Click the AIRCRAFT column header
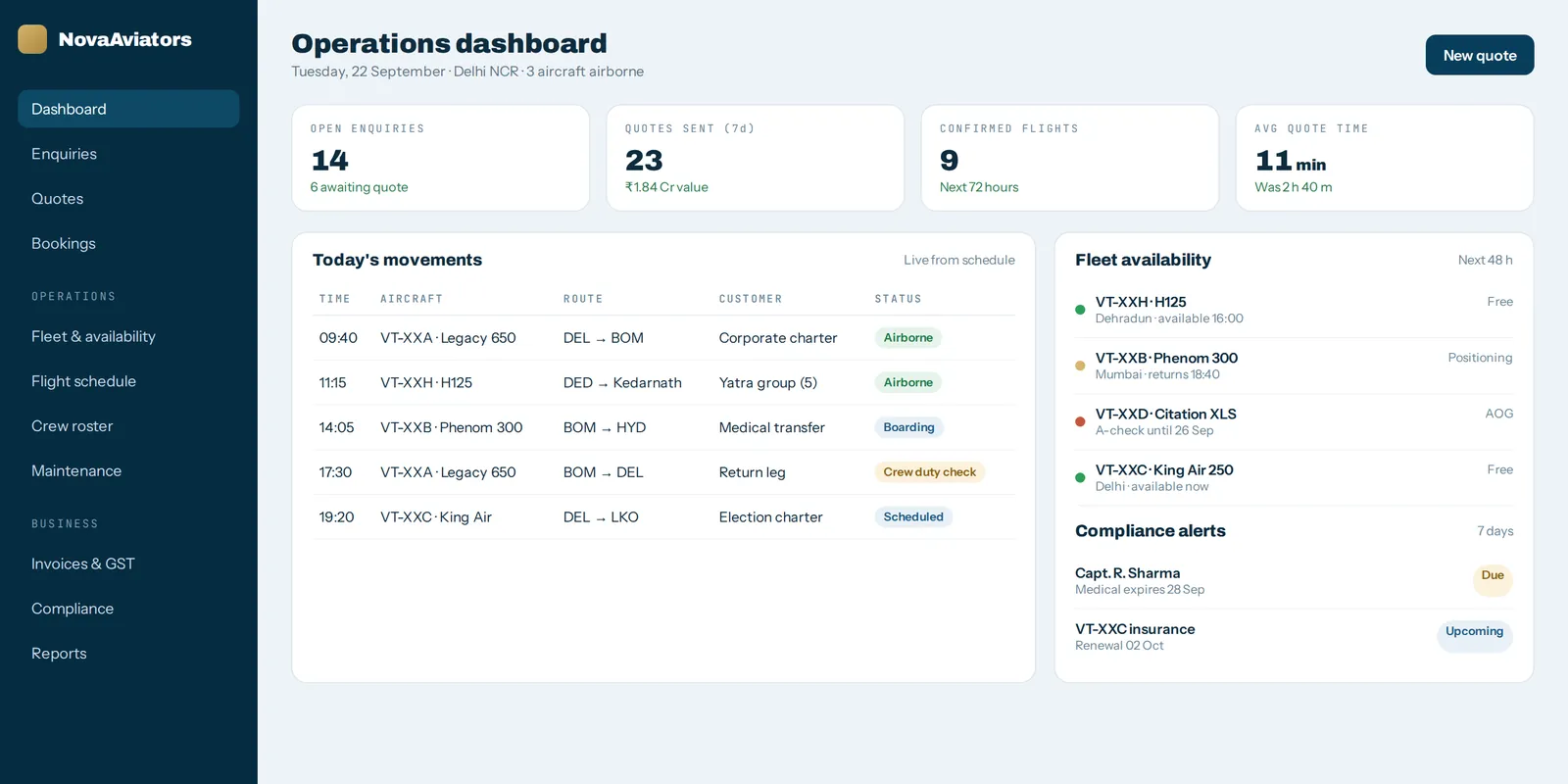The height and width of the screenshot is (784, 1568). coord(412,299)
